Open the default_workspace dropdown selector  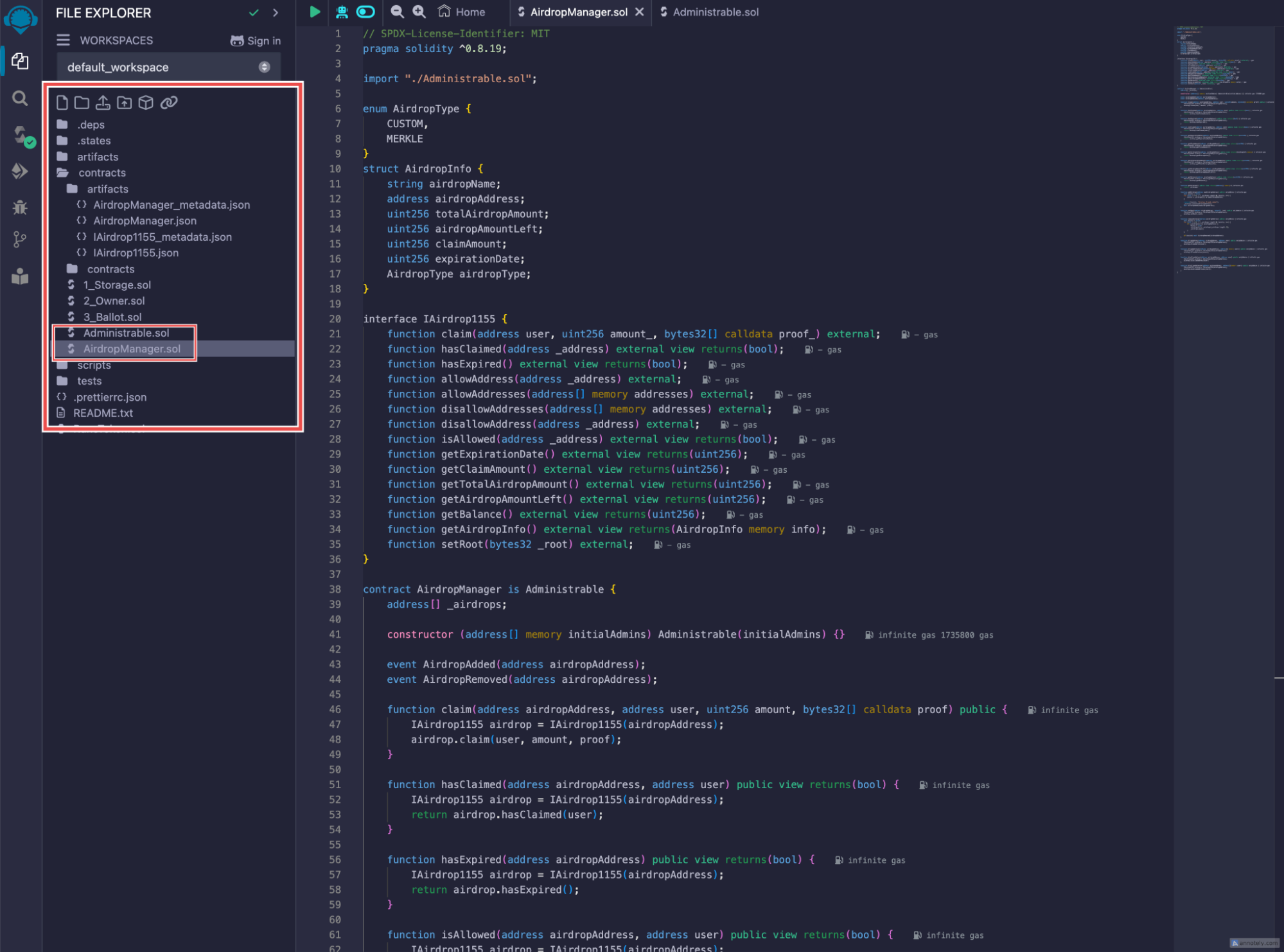point(168,67)
